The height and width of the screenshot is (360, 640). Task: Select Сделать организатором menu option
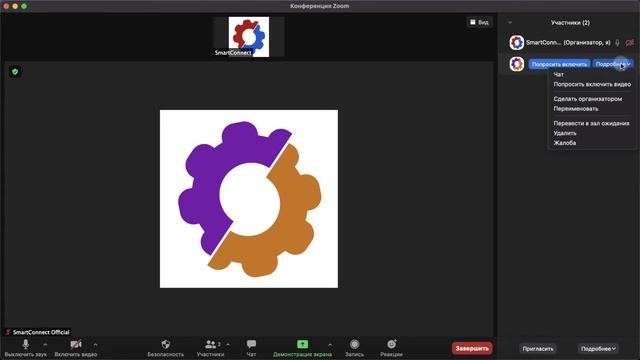pyautogui.click(x=588, y=99)
